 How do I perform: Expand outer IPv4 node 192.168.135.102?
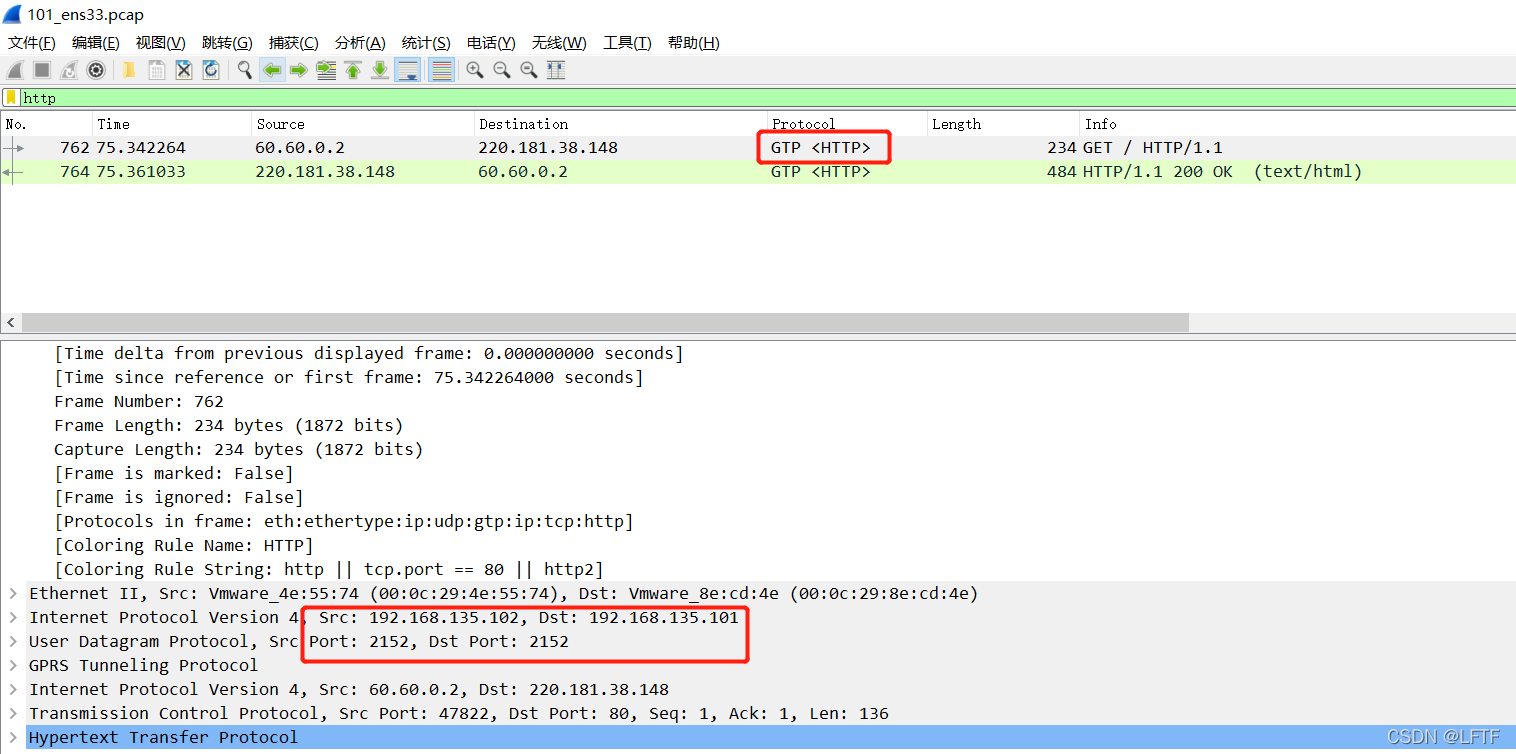click(13, 617)
